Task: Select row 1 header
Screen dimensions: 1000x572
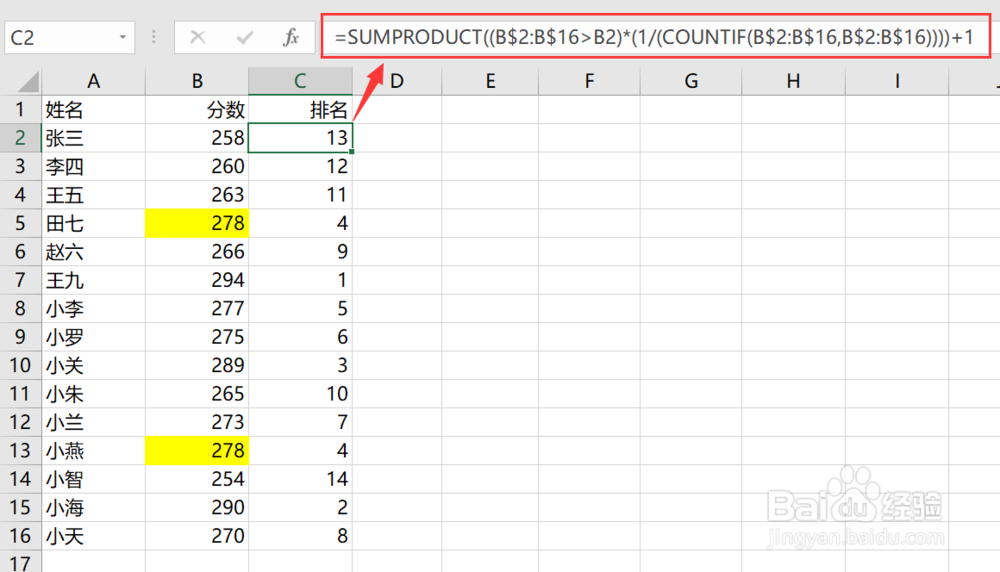Action: [20, 110]
